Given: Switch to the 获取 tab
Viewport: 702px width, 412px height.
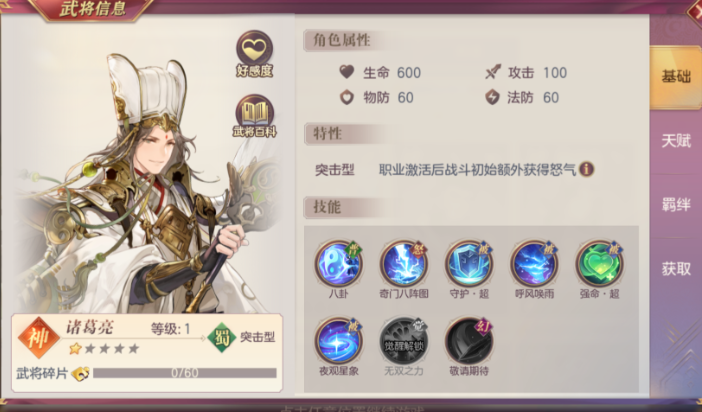Looking at the screenshot, I should click(x=676, y=269).
